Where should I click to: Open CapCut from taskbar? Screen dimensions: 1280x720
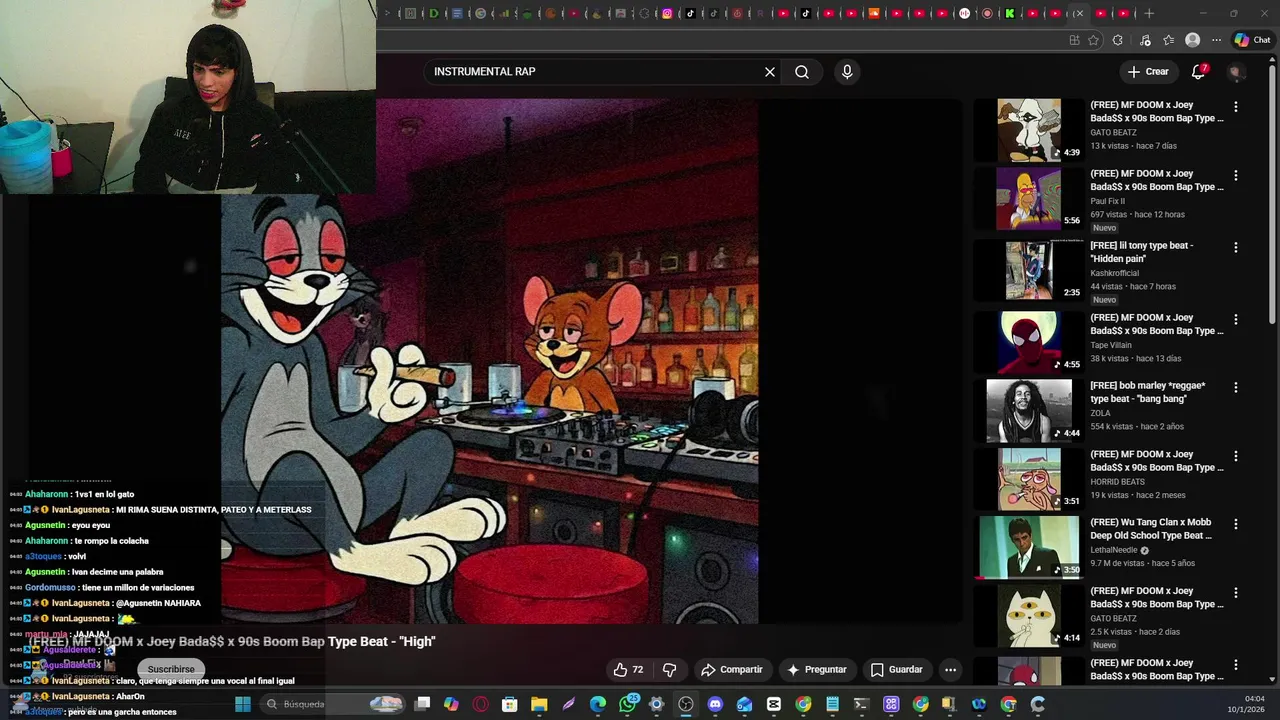(774, 704)
